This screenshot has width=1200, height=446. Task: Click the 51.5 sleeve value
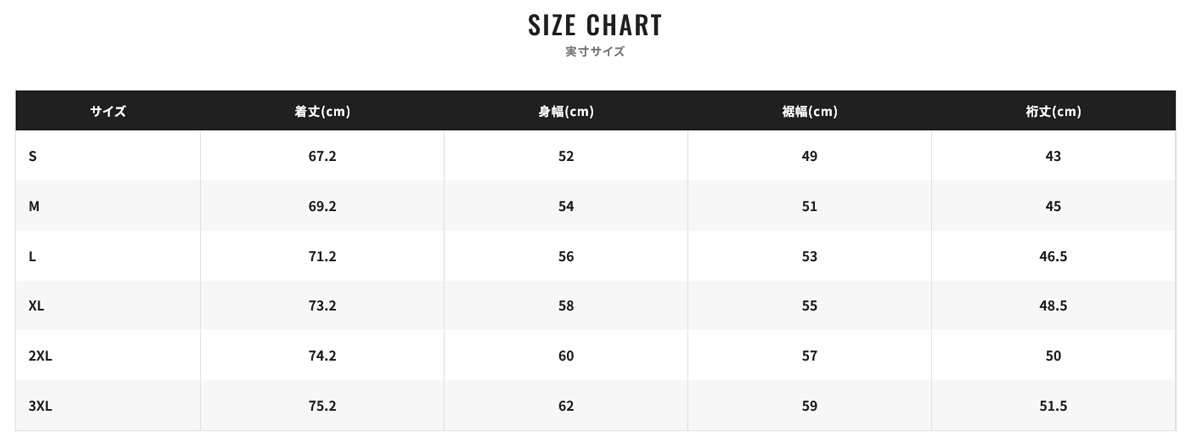[1053, 406]
